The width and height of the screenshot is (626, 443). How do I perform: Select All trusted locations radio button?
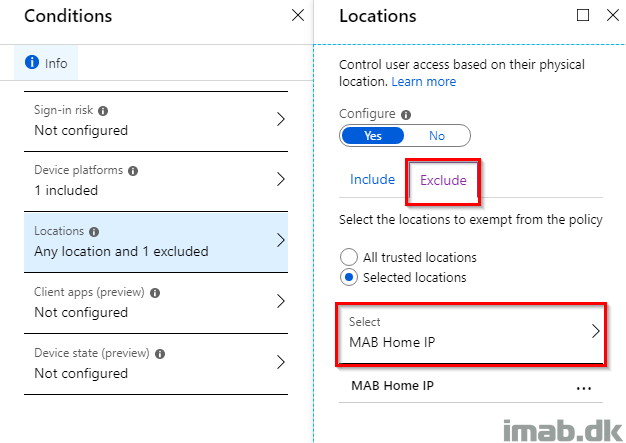point(349,257)
